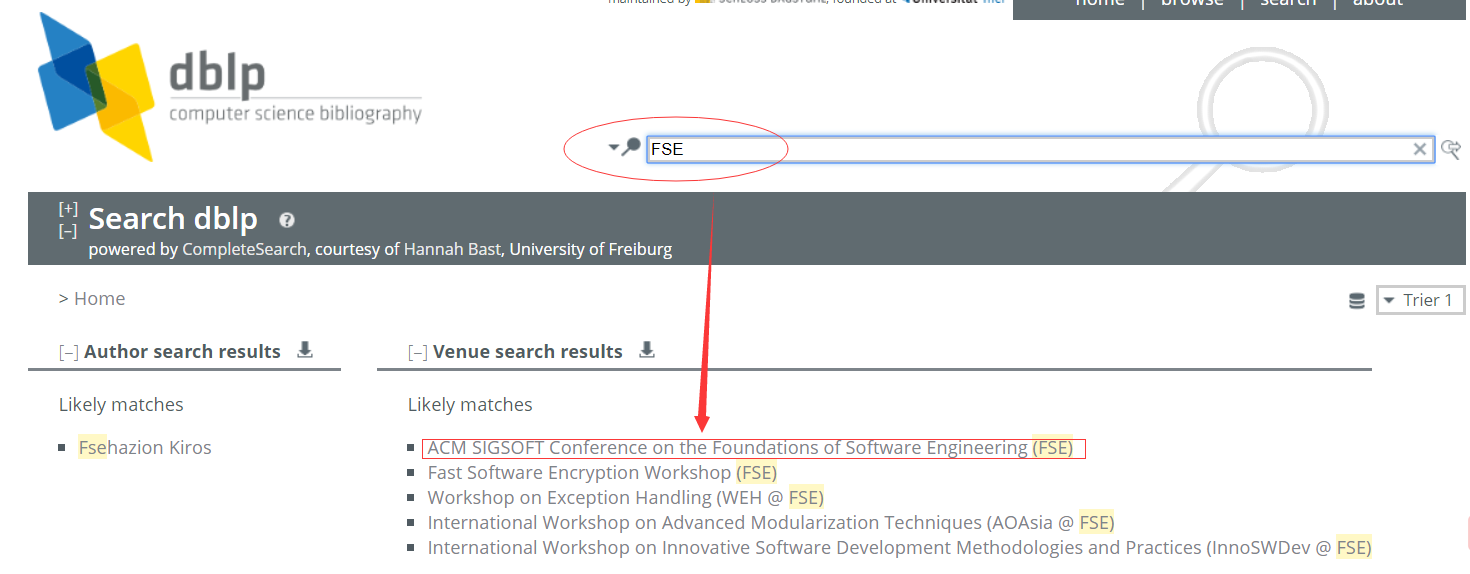Viewport: 1470px width, 574px height.
Task: Open the home menu item
Action: (1100, 4)
